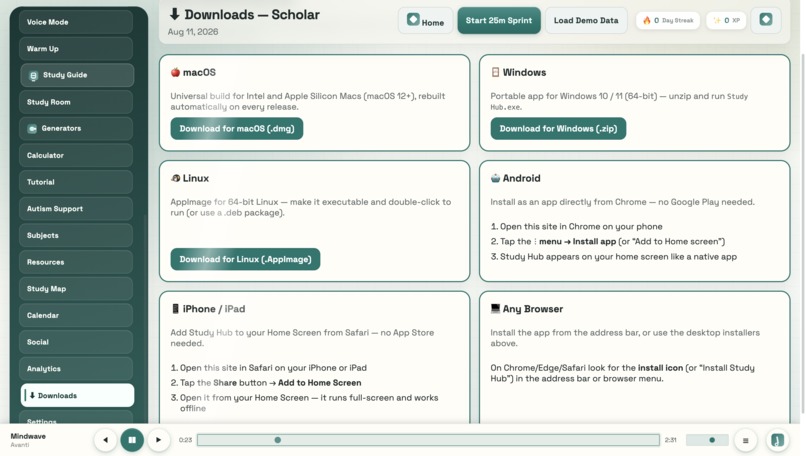Select Tutorial in sidebar
The width and height of the screenshot is (806, 456).
point(76,182)
